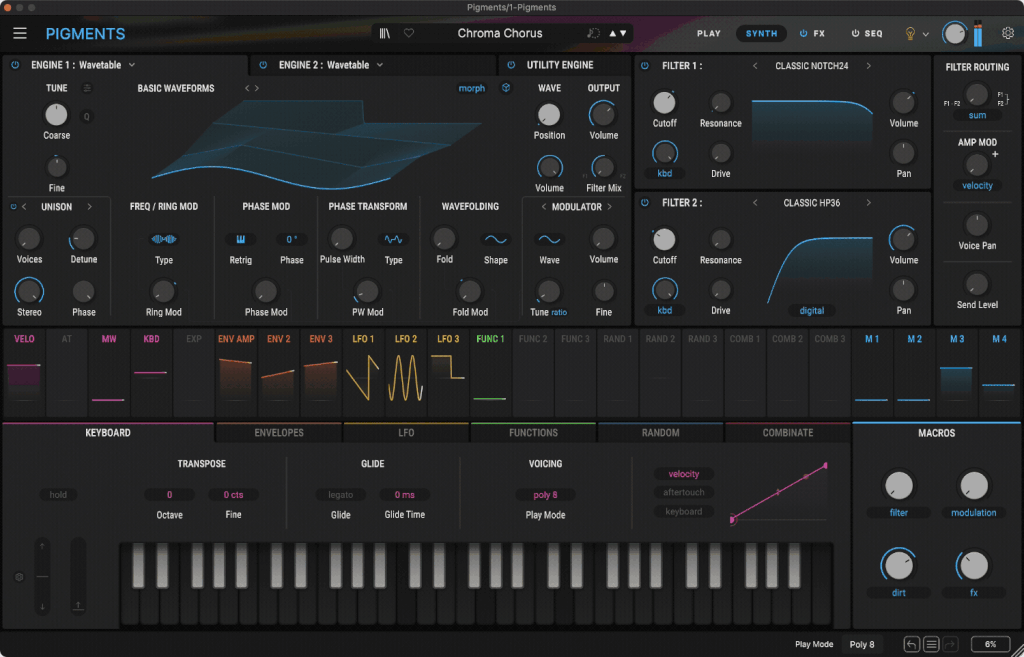Open the poly 8 Play Mode dropdown
This screenshot has height=657, width=1024.
[545, 494]
